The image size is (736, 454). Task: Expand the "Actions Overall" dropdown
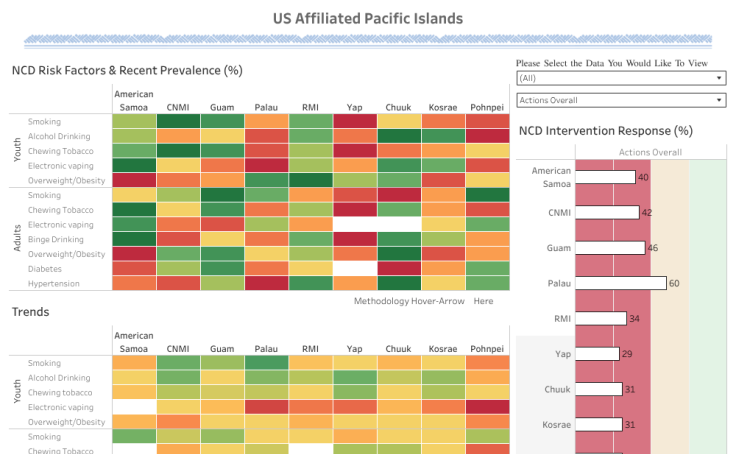(x=620, y=100)
